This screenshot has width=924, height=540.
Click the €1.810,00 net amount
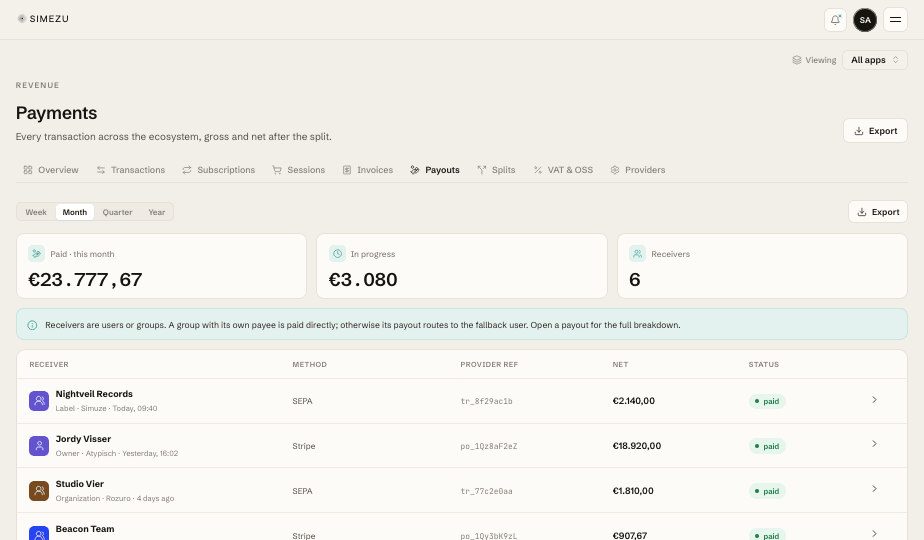(633, 490)
